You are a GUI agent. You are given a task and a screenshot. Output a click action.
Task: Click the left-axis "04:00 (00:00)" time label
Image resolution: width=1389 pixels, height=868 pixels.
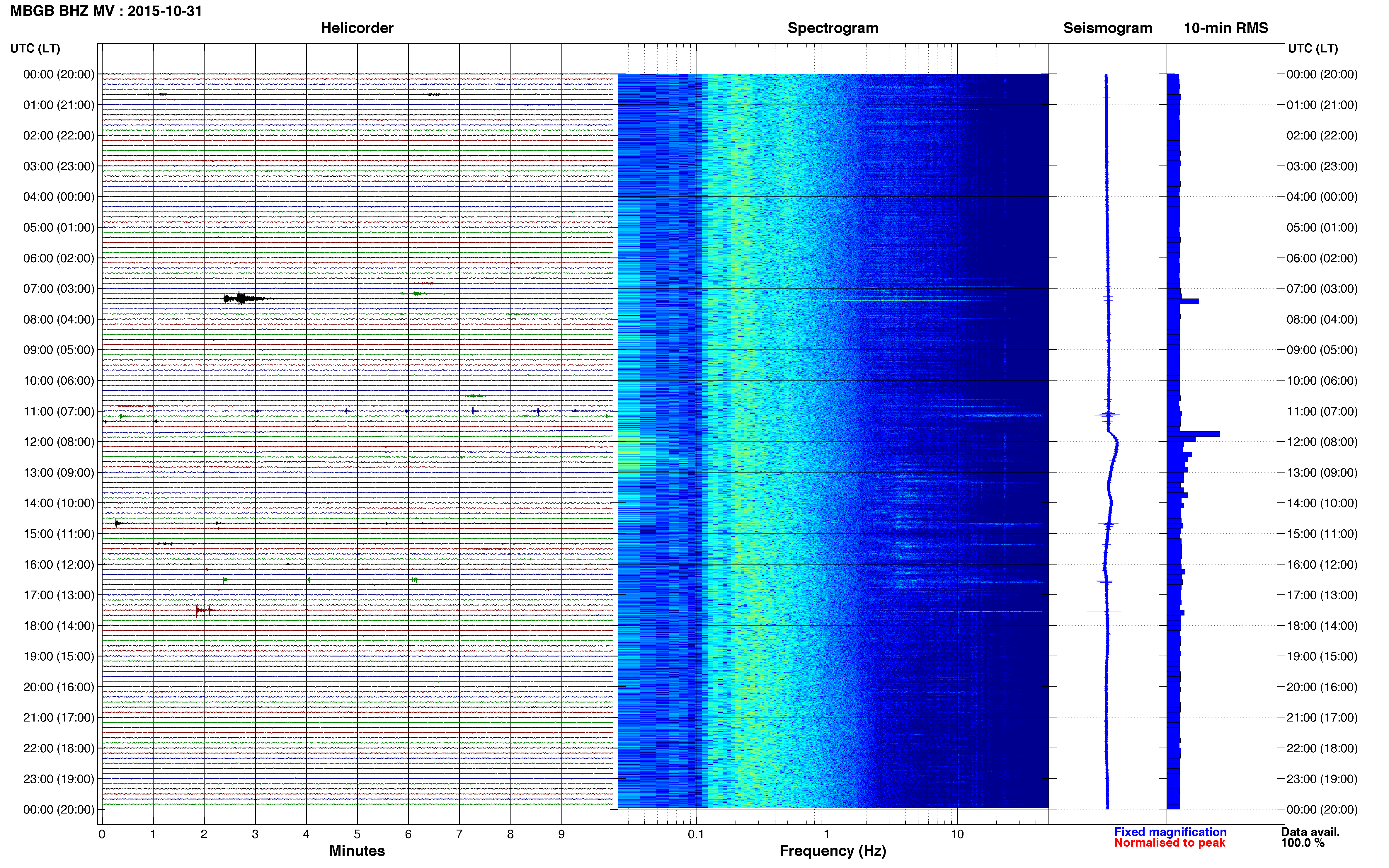click(59, 197)
